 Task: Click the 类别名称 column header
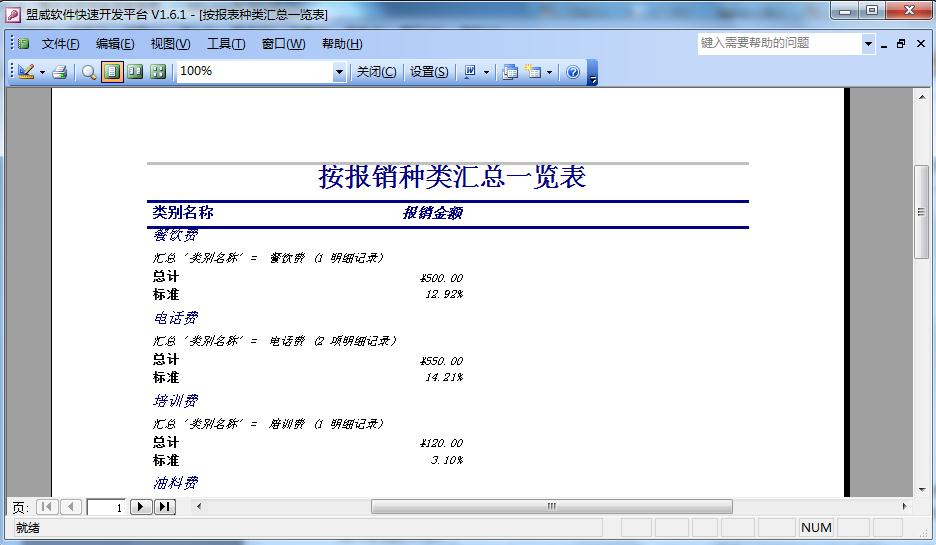[x=183, y=213]
